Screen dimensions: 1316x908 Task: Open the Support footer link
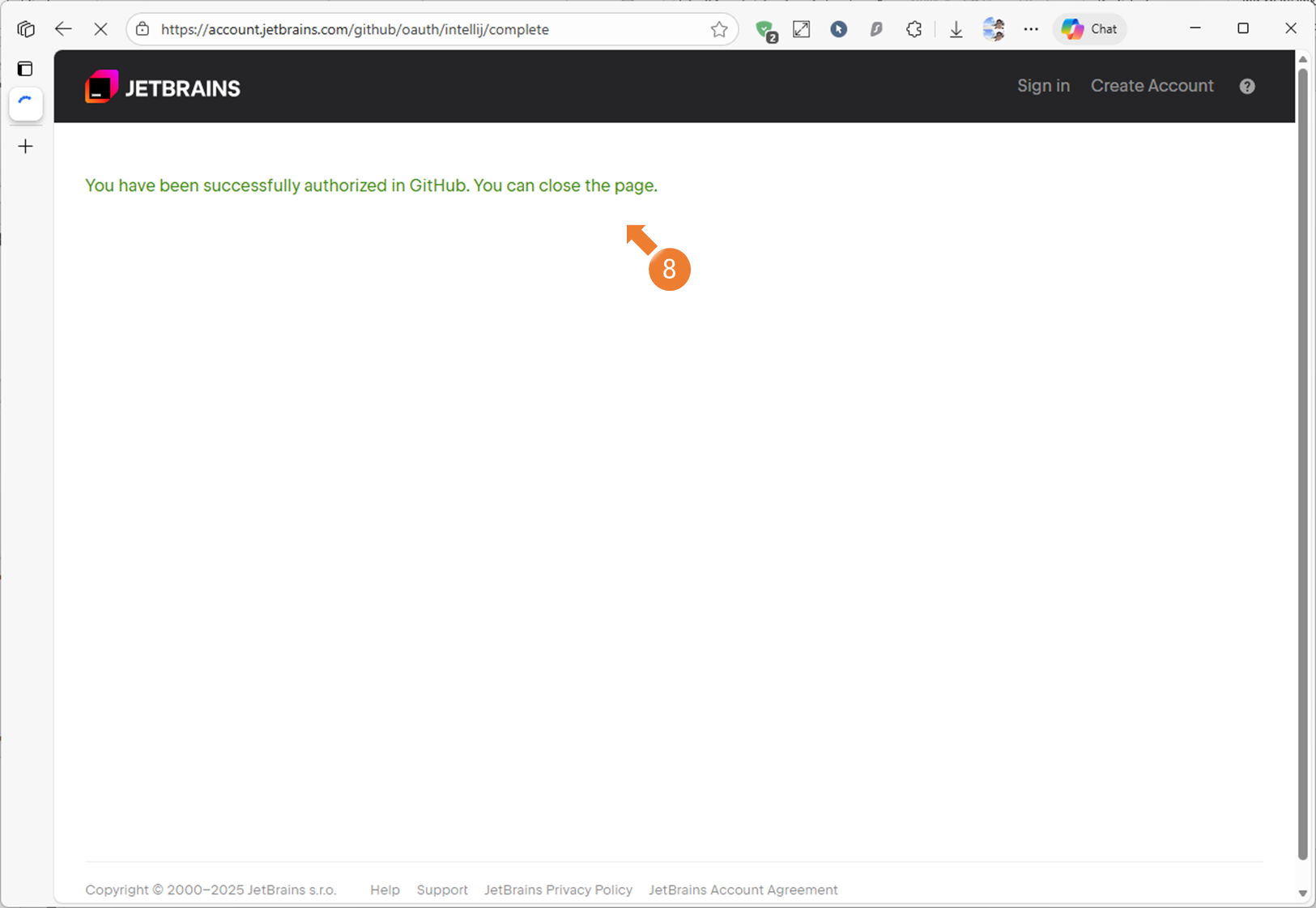tap(442, 889)
